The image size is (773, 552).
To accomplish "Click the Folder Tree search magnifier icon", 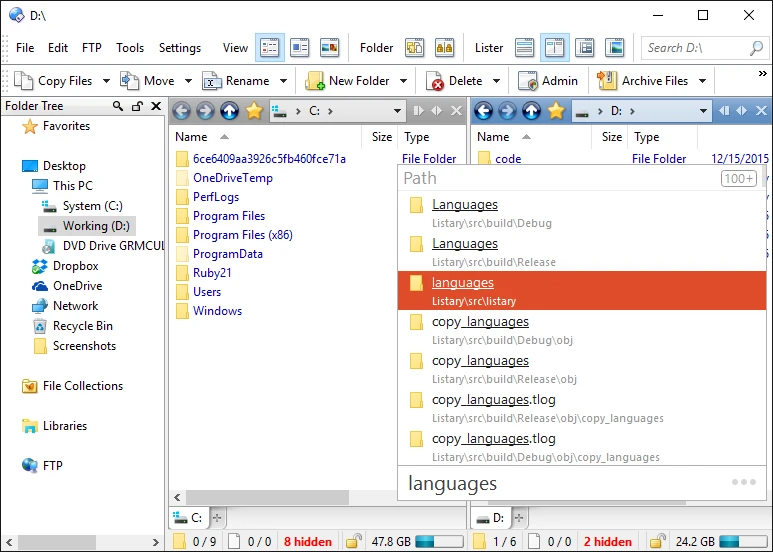I will pos(118,106).
